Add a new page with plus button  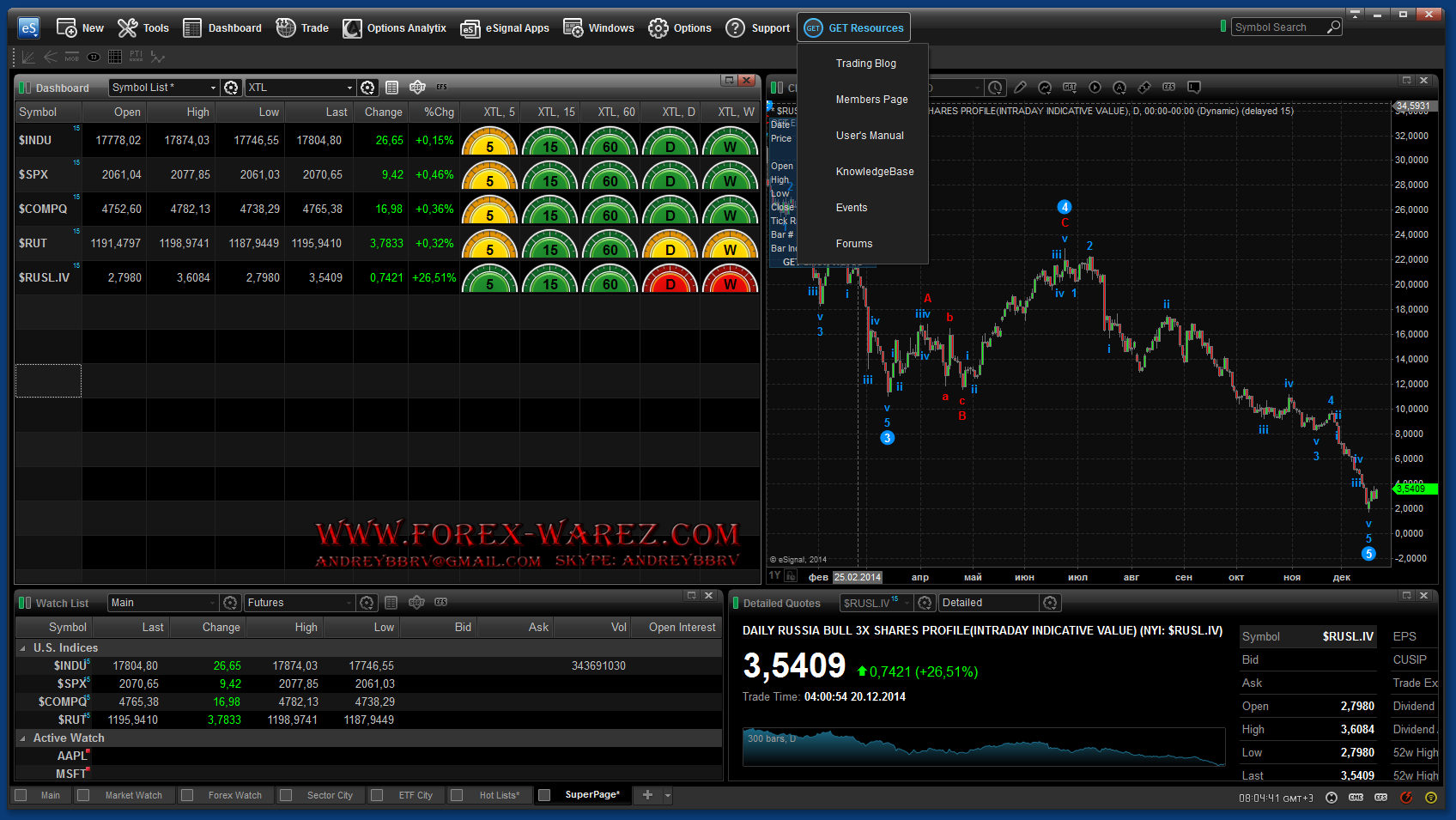[647, 795]
